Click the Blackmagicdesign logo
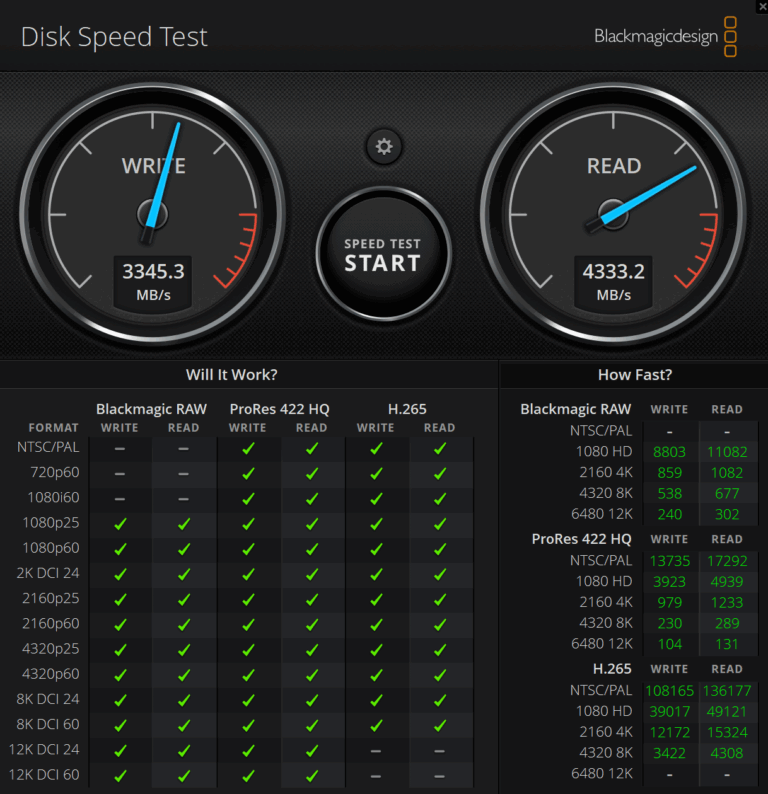Viewport: 768px width, 794px height. pyautogui.click(x=665, y=36)
